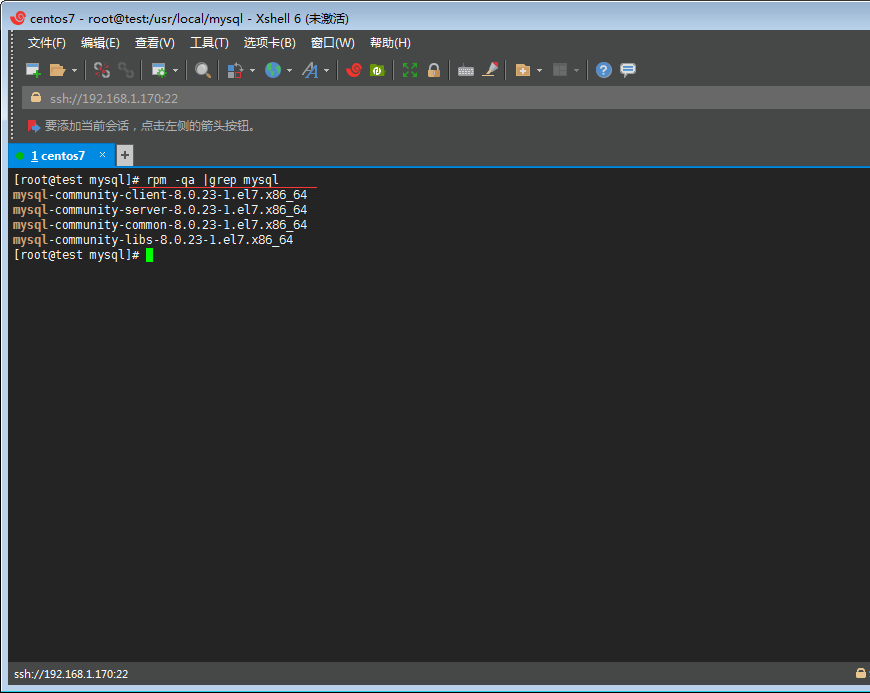This screenshot has height=693, width=870.
Task: Open the 文件(F) menu
Action: [x=46, y=43]
